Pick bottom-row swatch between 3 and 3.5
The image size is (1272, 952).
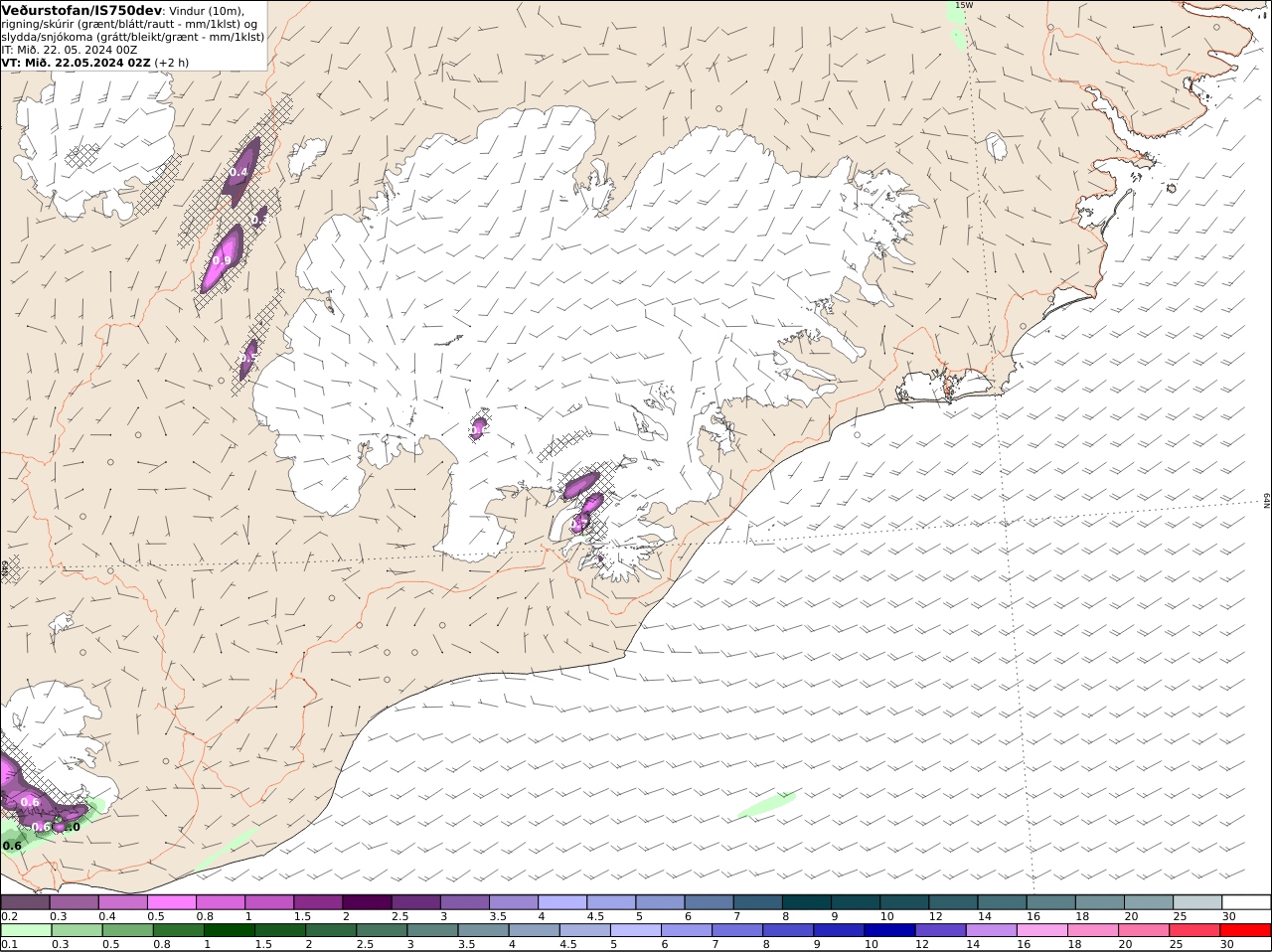432,931
